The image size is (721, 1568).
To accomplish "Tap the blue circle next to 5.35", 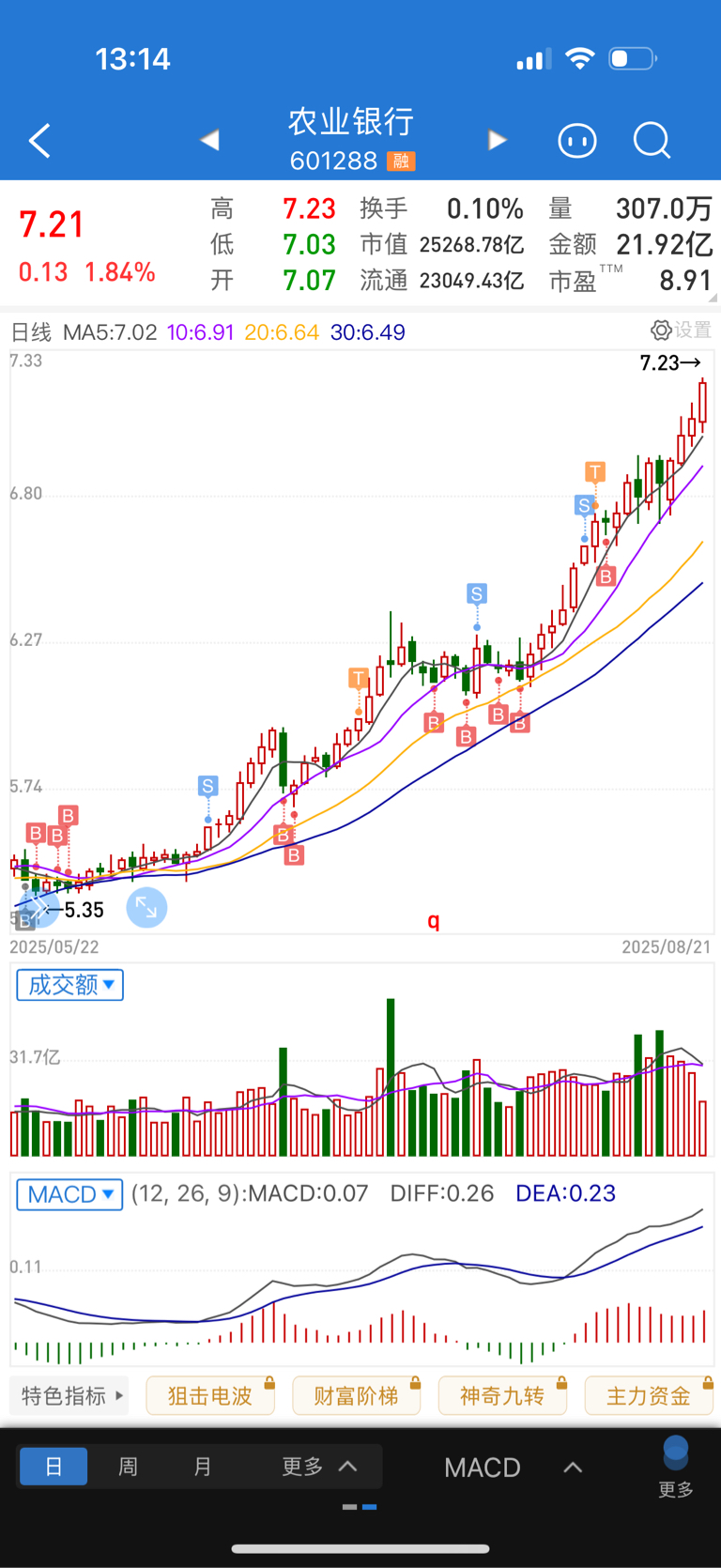I will point(38,908).
